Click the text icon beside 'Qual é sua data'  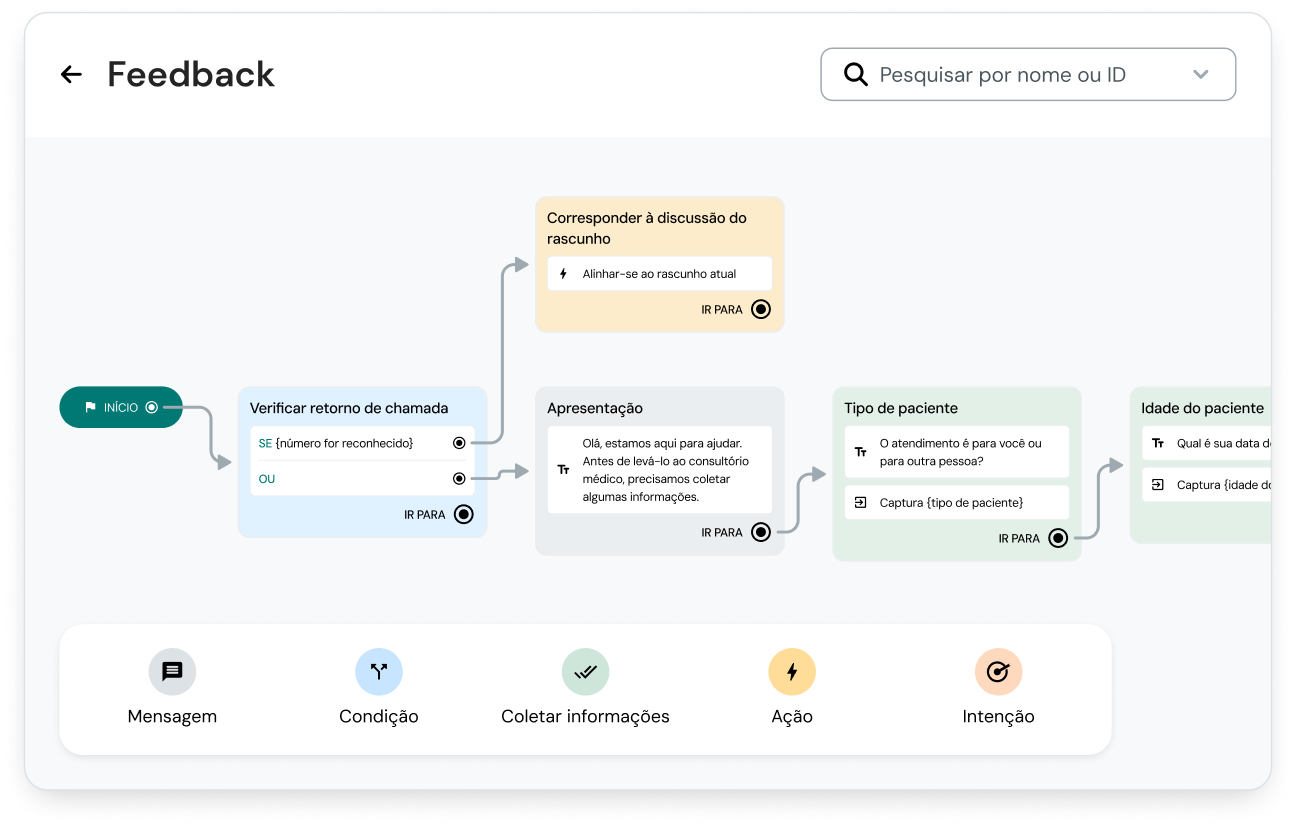(x=1157, y=443)
